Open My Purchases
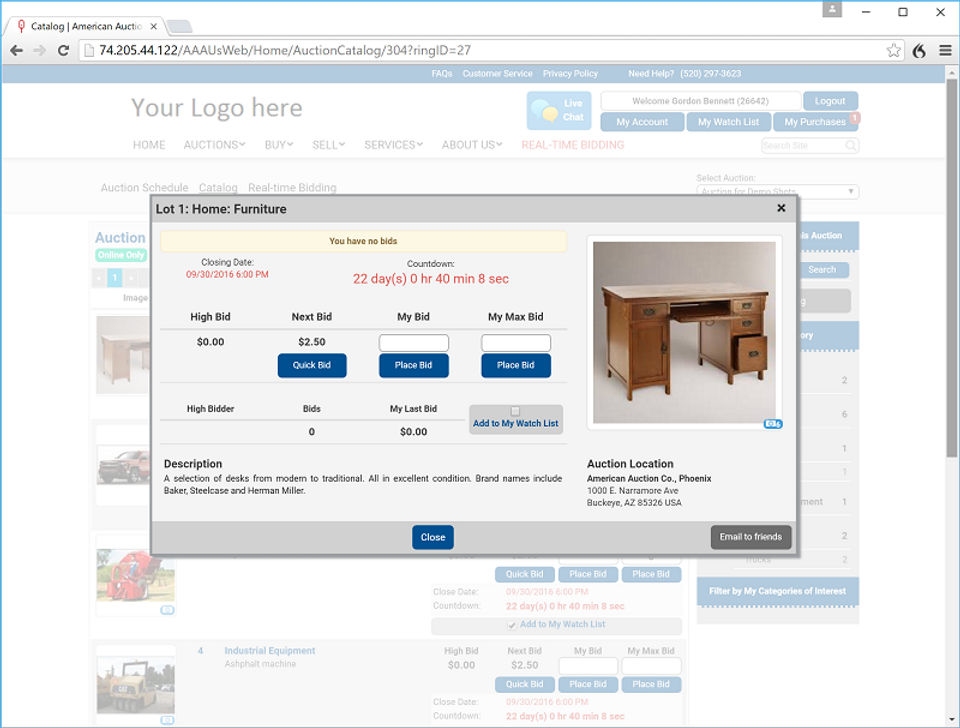Image resolution: width=960 pixels, height=728 pixels. coord(815,122)
